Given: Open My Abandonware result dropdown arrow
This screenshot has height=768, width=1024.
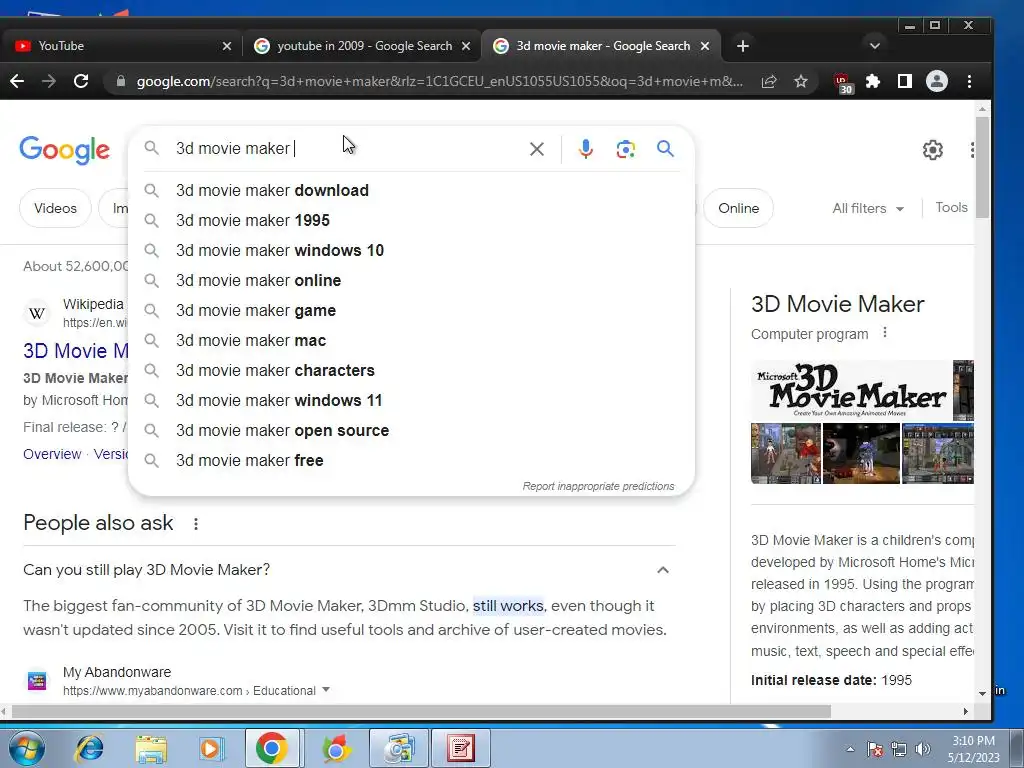Looking at the screenshot, I should [x=326, y=690].
